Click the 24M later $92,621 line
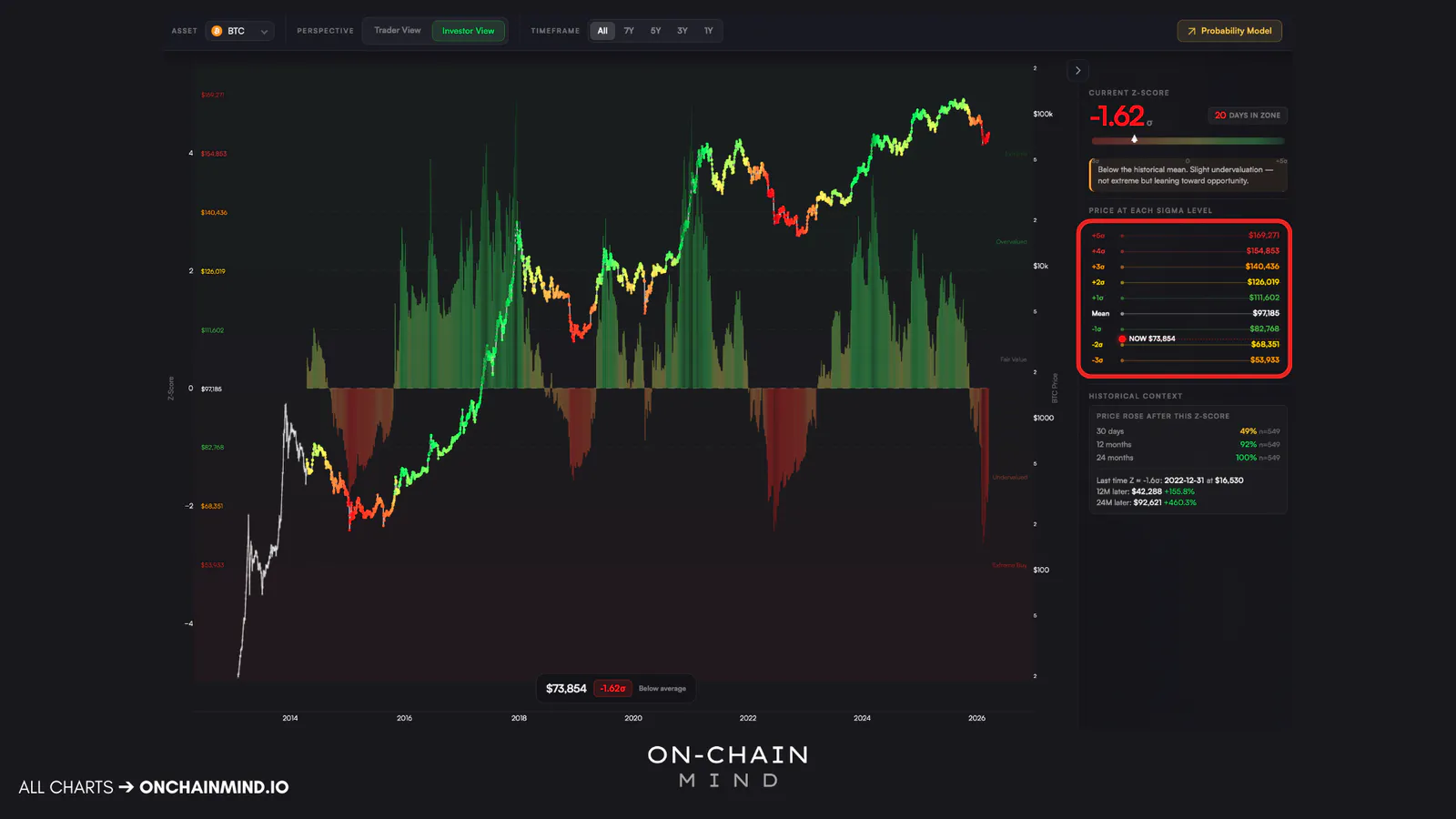The height and width of the screenshot is (819, 1456). tap(1146, 502)
